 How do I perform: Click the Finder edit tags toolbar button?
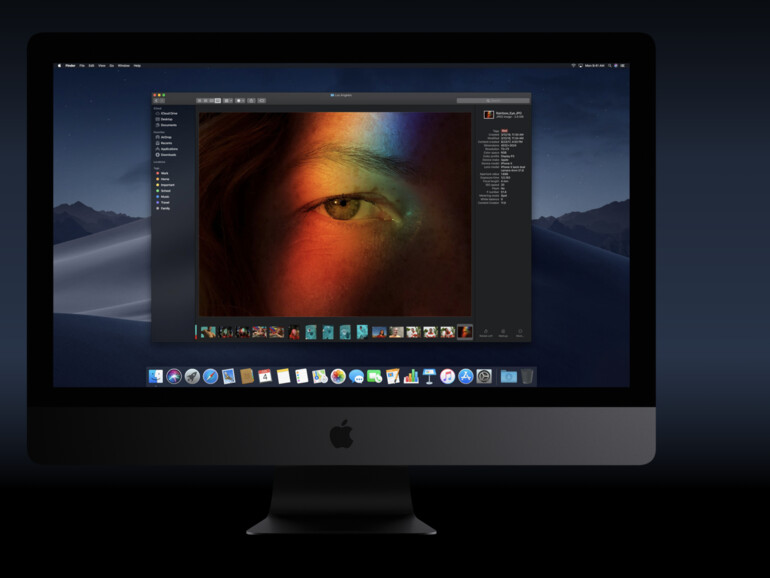click(x=262, y=101)
